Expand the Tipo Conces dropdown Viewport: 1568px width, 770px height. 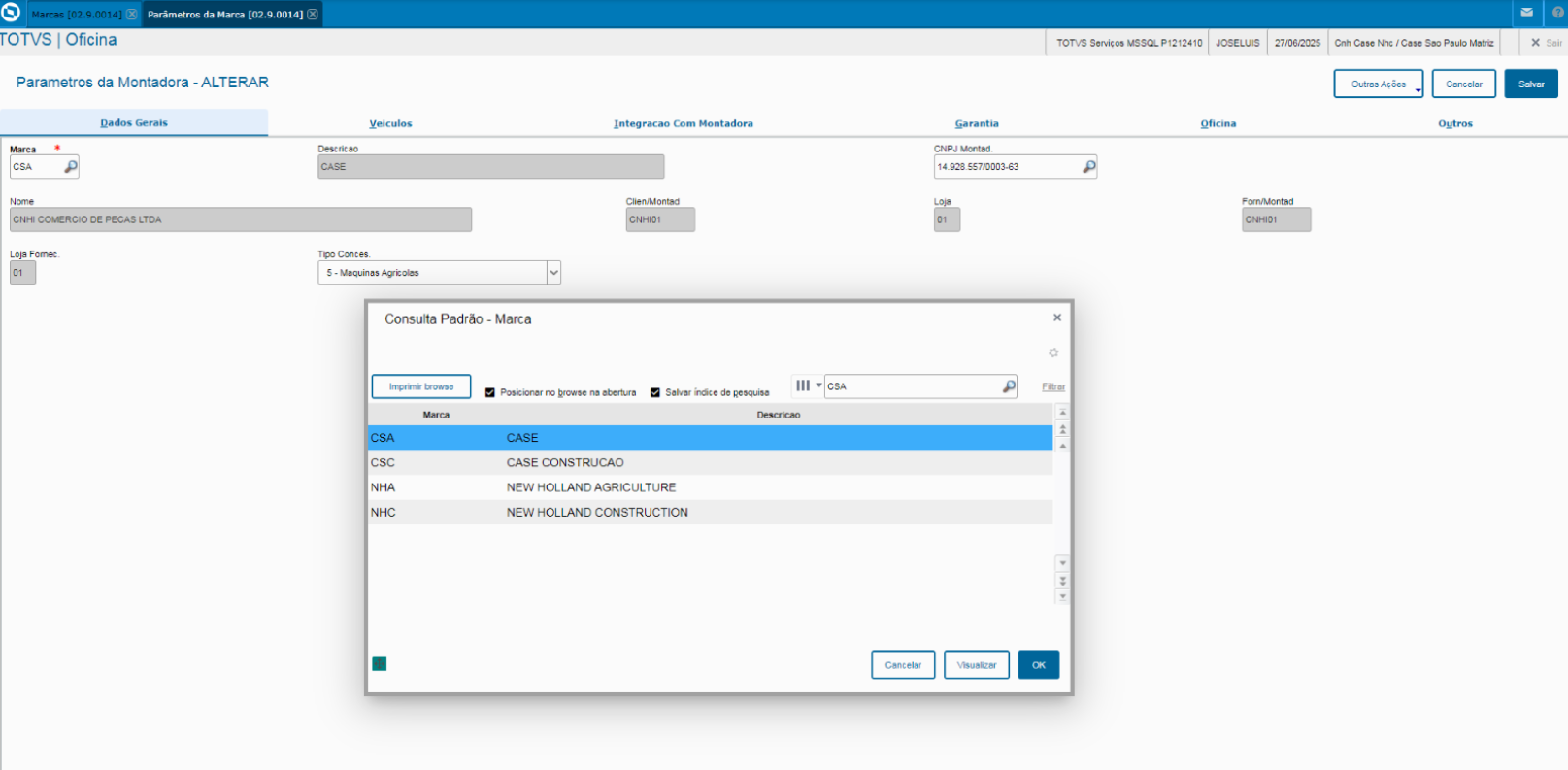pyautogui.click(x=553, y=273)
